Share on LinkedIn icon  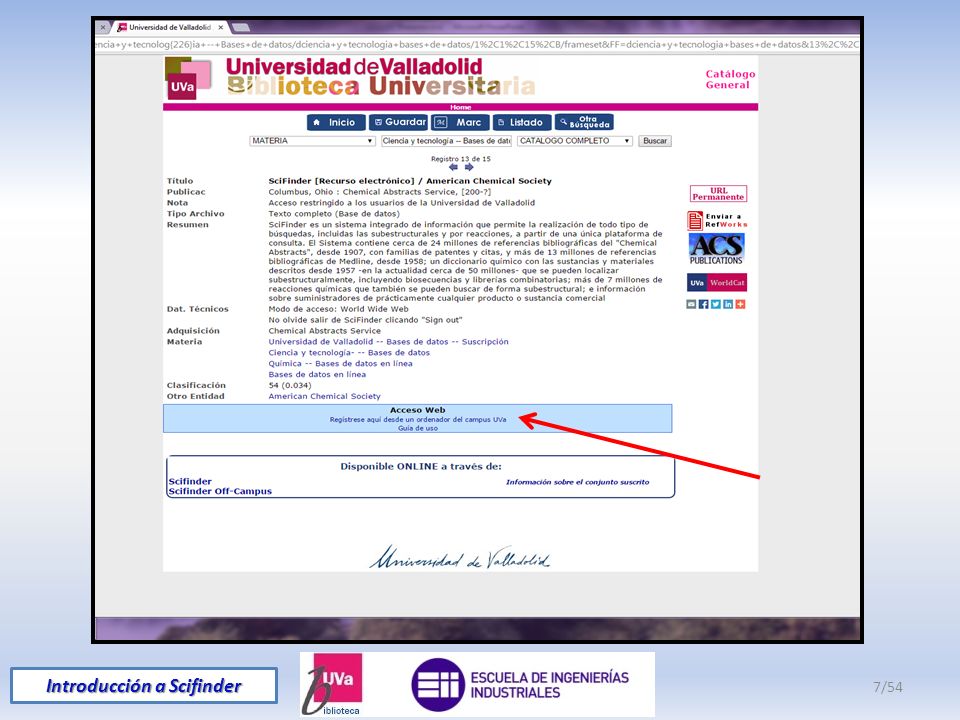point(728,304)
